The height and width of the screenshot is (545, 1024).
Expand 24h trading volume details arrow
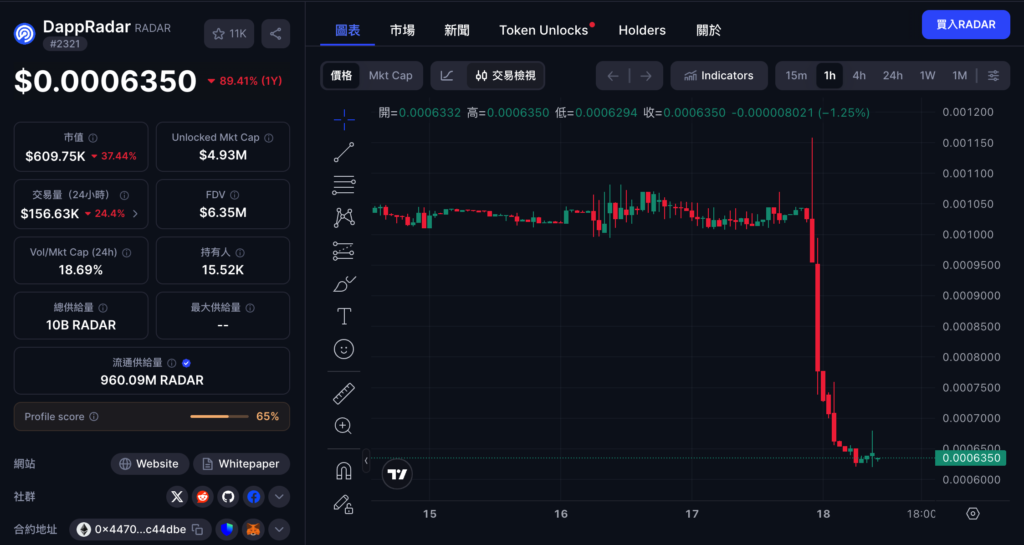135,214
